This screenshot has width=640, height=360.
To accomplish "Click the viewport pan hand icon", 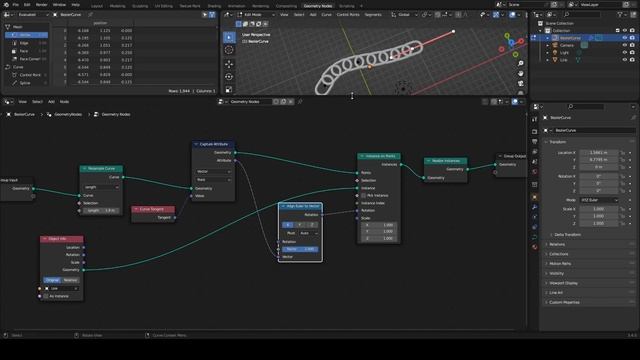I will (521, 73).
